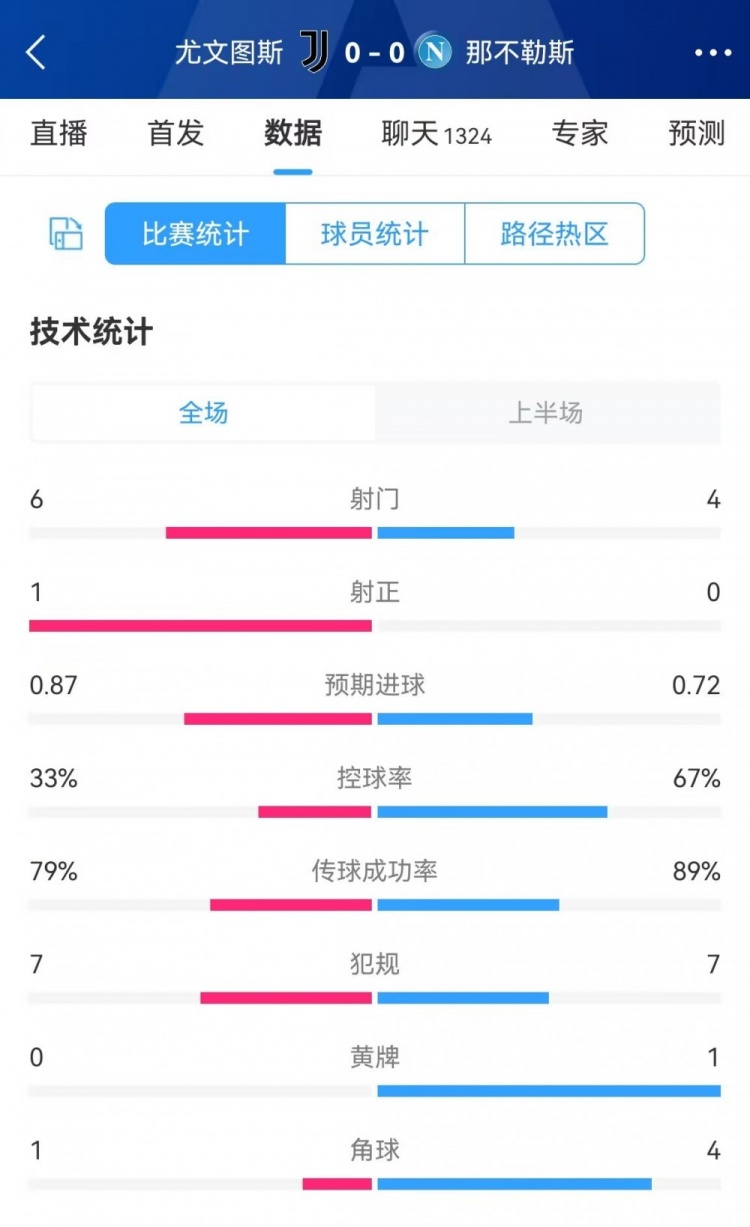Open the 聊天 chat tab
The image size is (750, 1227).
tap(436, 133)
